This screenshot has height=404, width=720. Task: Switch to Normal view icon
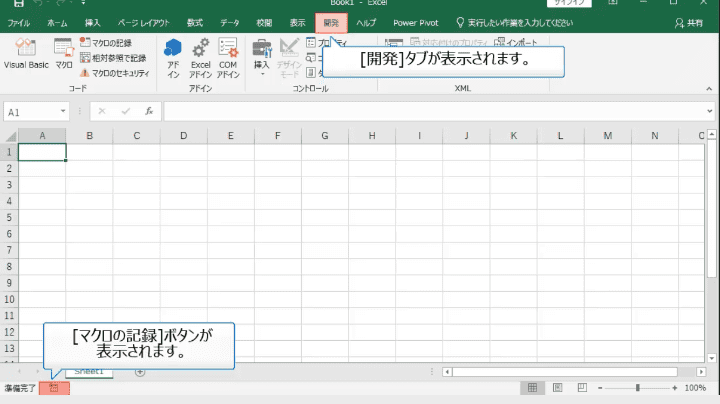point(532,388)
